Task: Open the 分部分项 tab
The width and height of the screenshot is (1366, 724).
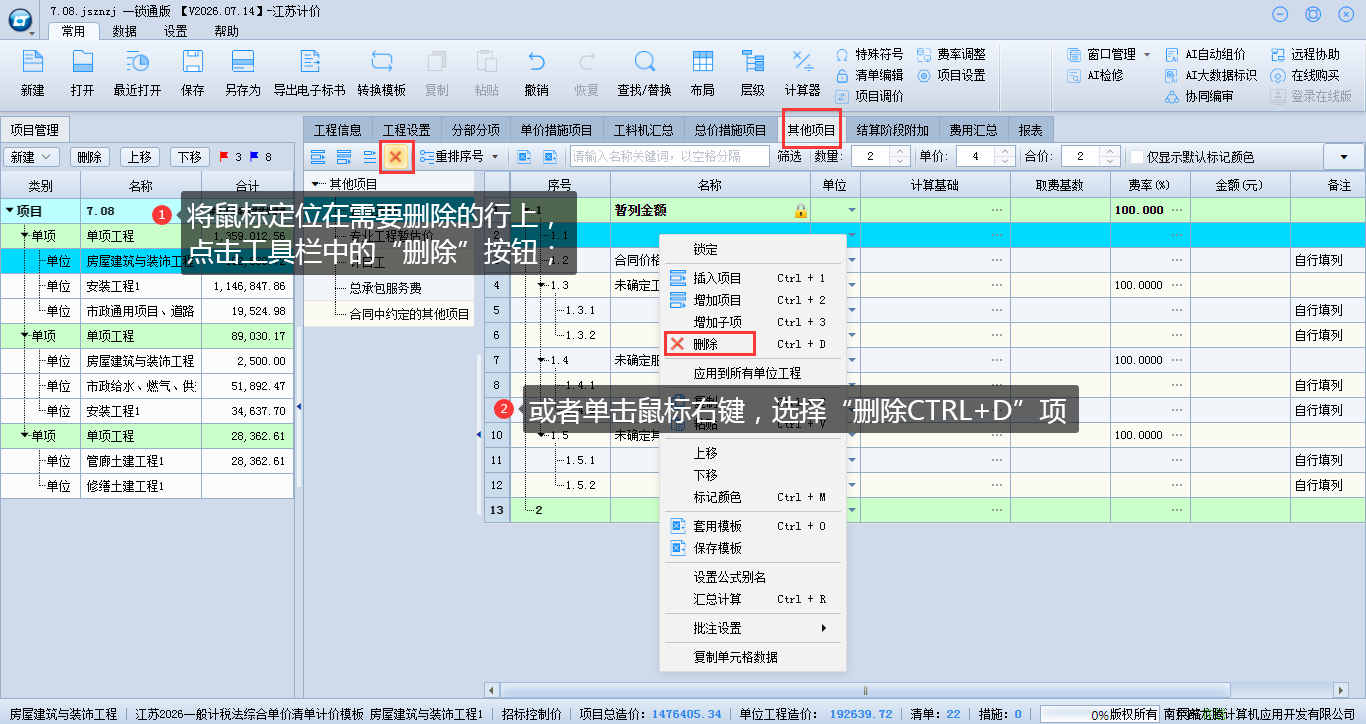Action: pyautogui.click(x=475, y=130)
